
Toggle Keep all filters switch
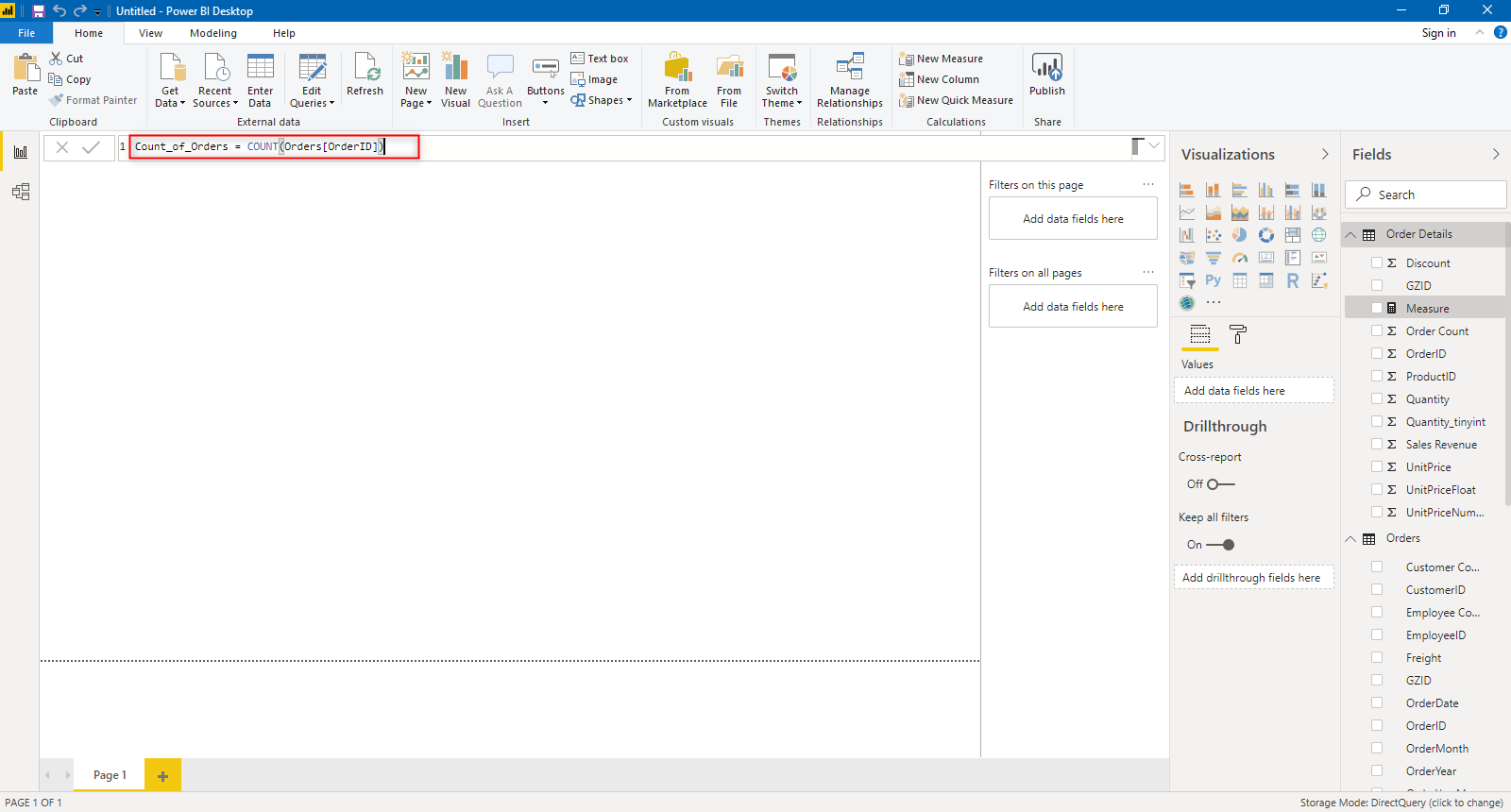1221,545
